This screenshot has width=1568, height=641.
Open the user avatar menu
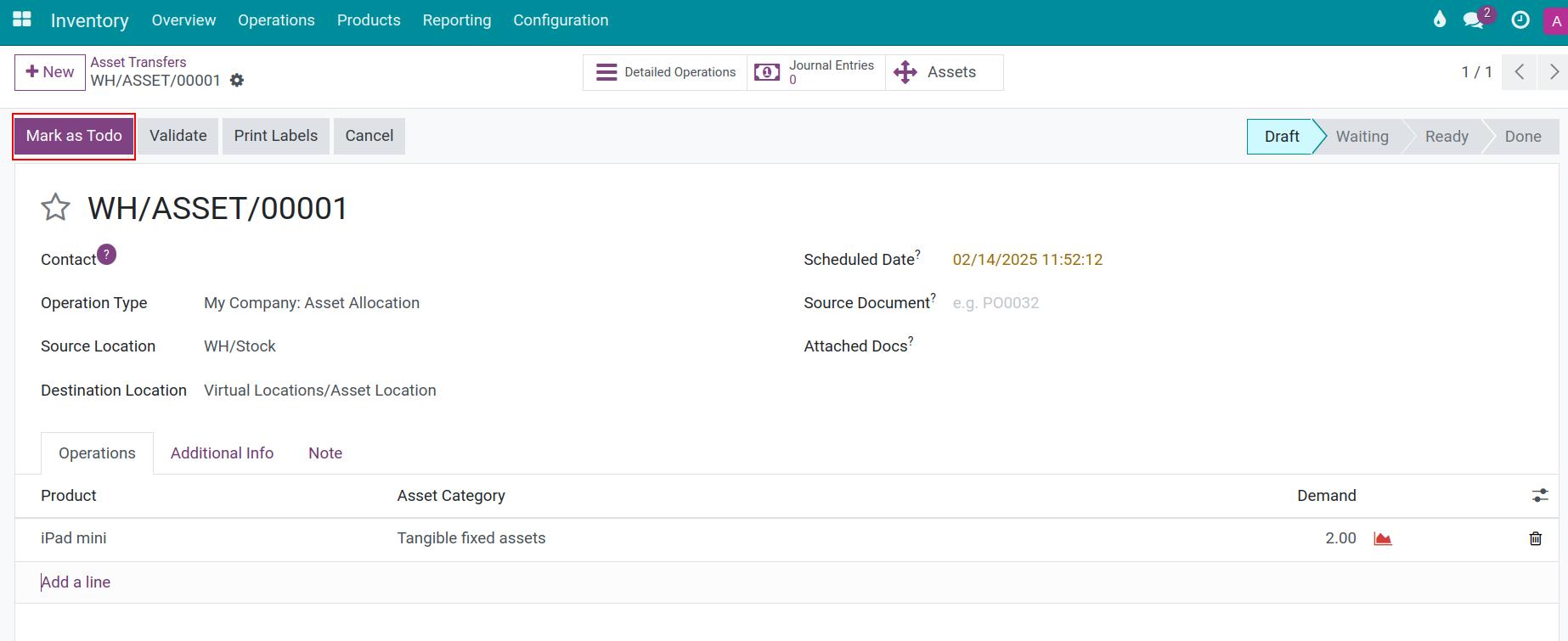[x=1555, y=22]
